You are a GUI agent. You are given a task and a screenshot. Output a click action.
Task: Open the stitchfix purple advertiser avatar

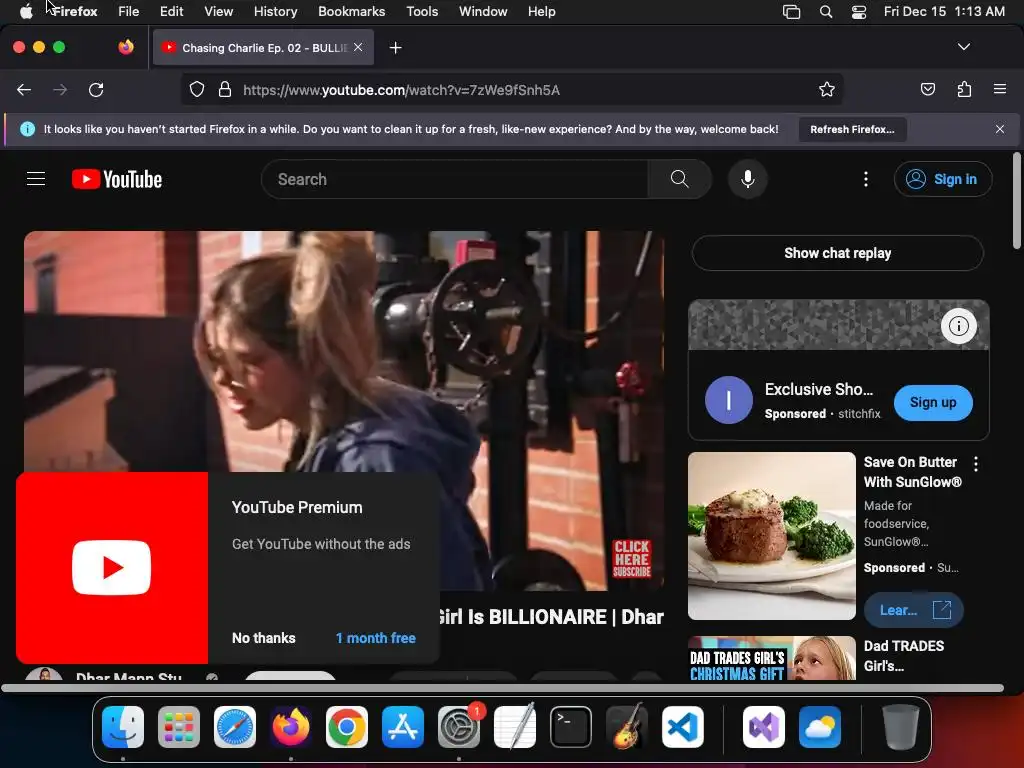(729, 400)
